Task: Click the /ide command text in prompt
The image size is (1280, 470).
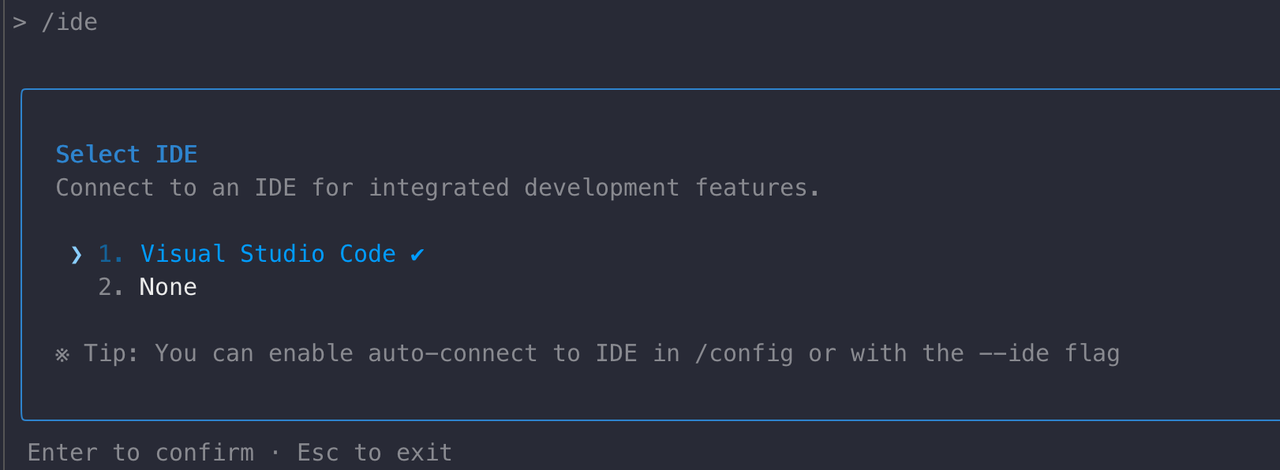Action: click(x=69, y=22)
